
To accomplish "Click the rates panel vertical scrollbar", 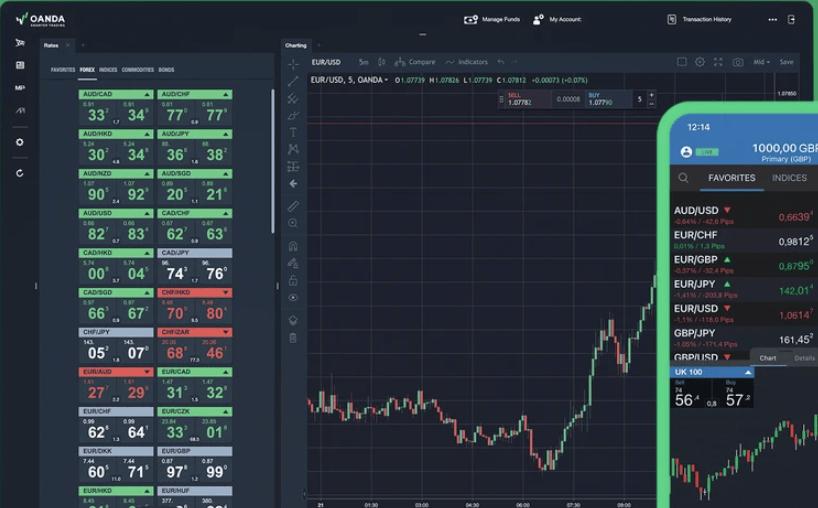I will (272, 162).
